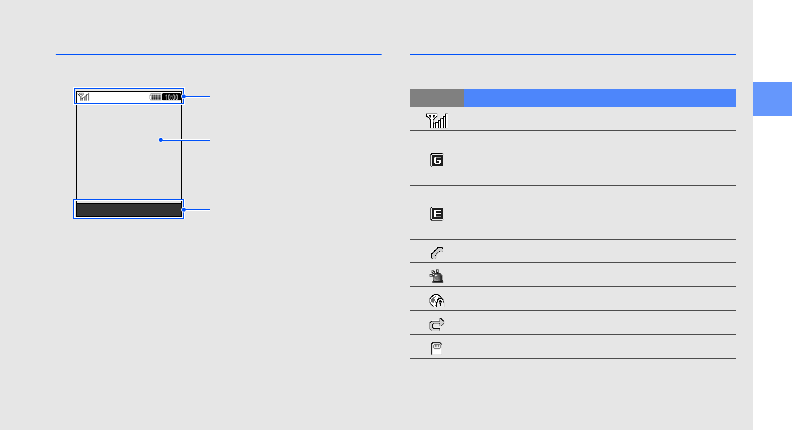Click the signal icon in the phone display

pos(84,97)
